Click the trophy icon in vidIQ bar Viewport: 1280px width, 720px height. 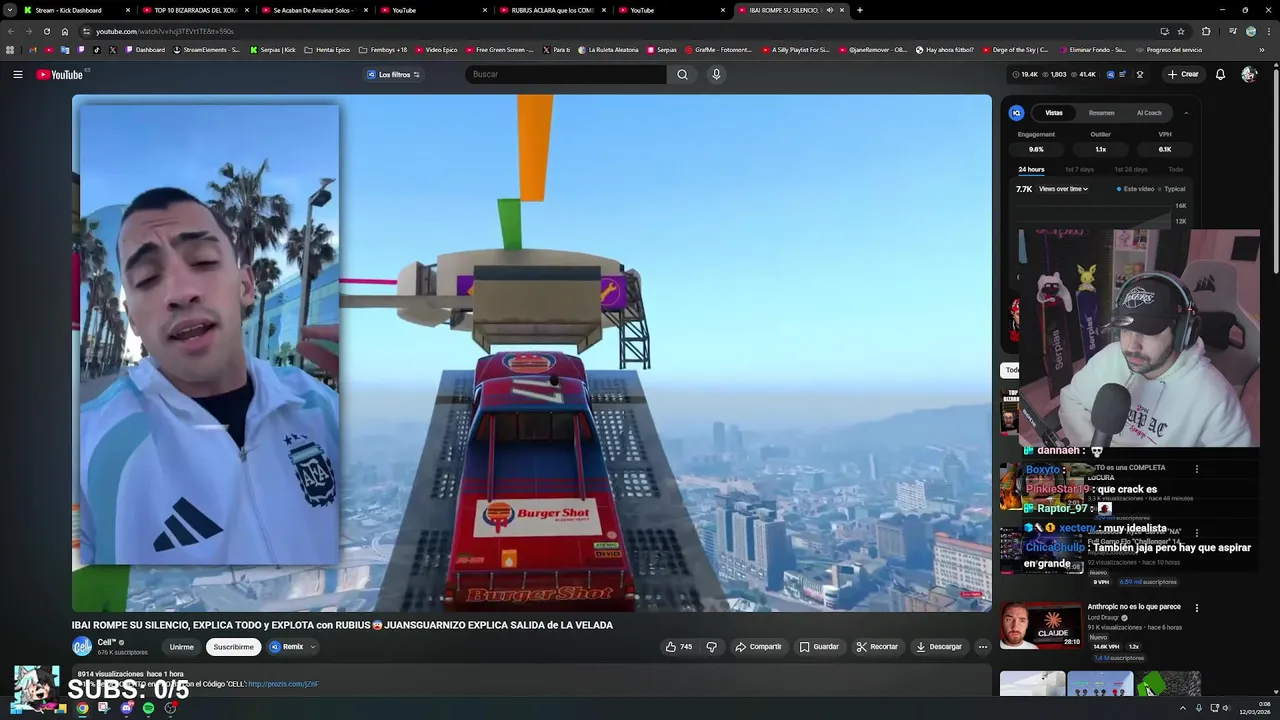(1139, 74)
